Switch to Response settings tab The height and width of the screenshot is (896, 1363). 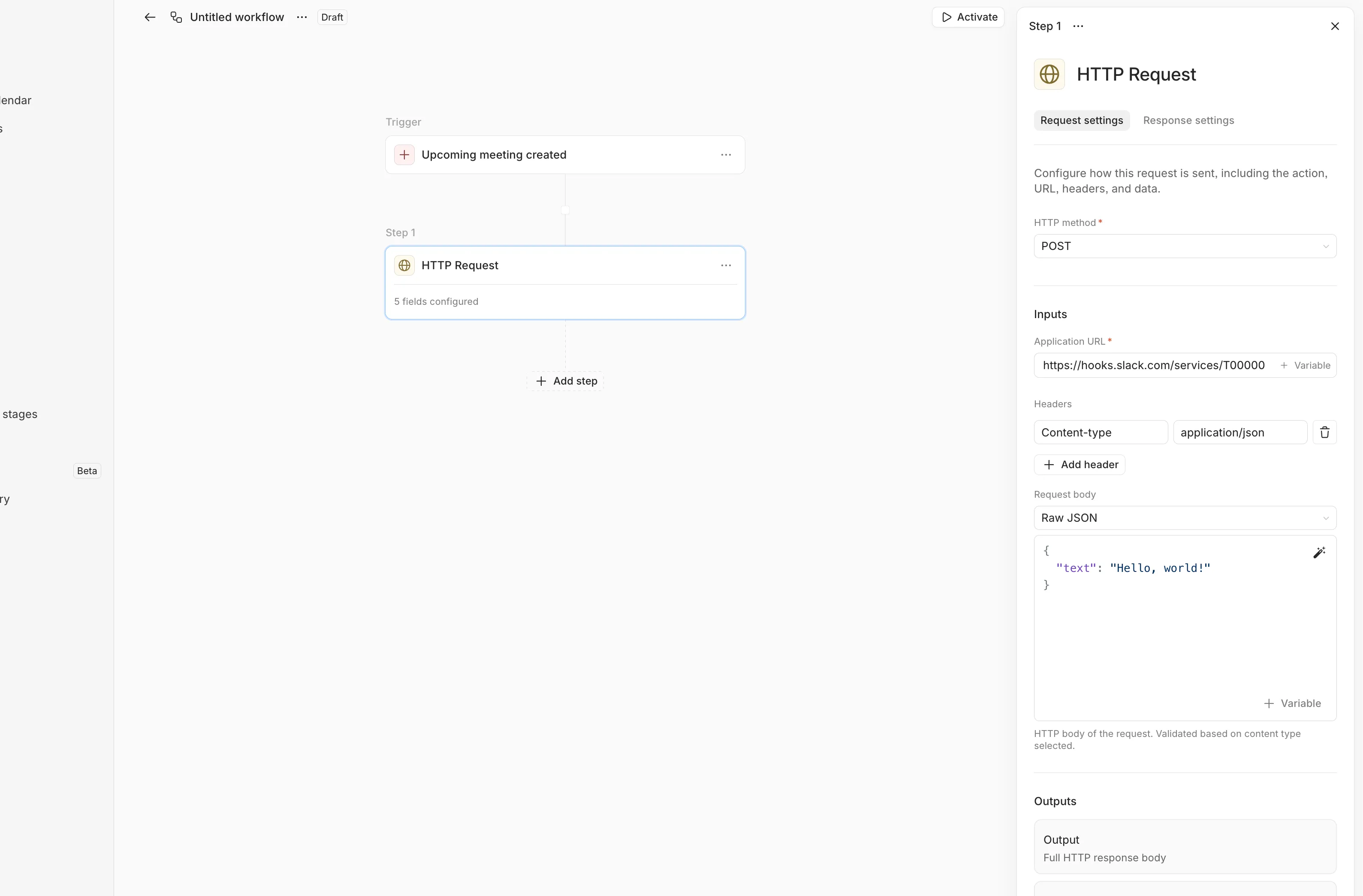click(x=1188, y=121)
